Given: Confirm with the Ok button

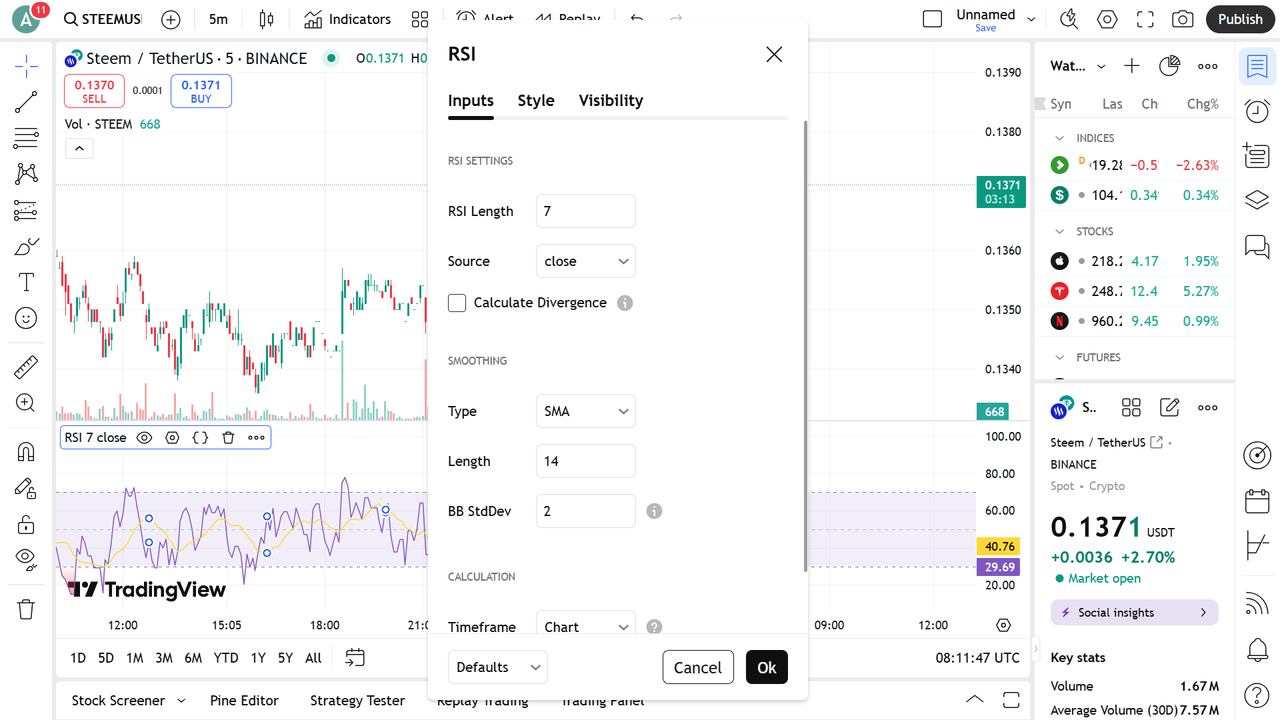Looking at the screenshot, I should [x=767, y=667].
